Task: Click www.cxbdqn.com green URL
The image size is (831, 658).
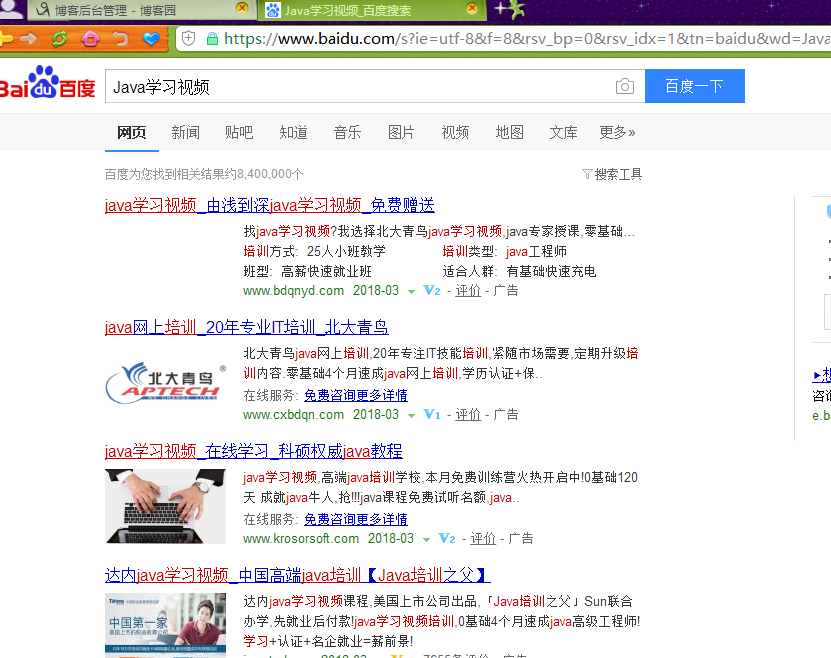Action: [x=294, y=414]
